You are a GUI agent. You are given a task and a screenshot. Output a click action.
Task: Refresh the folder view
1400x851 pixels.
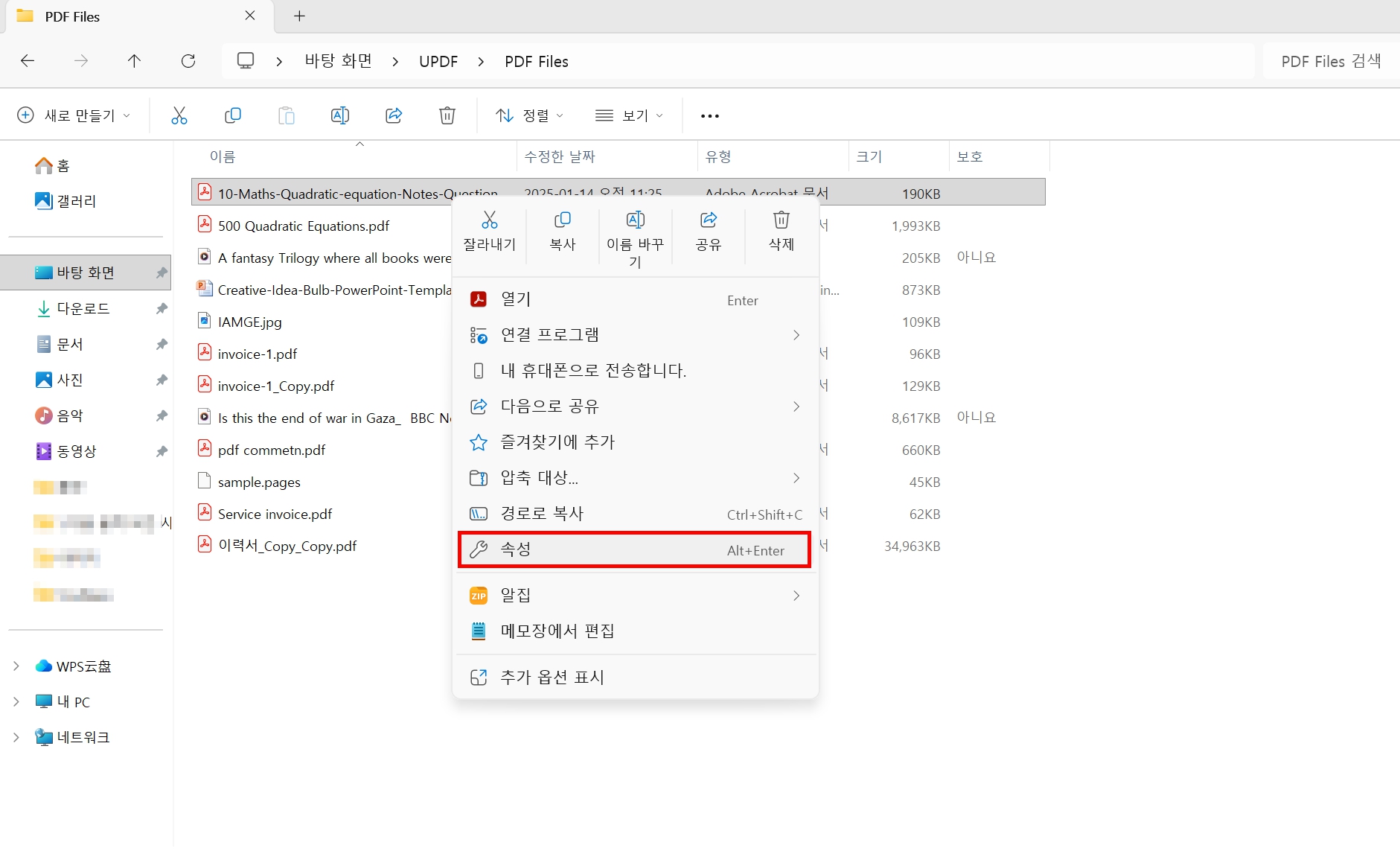(188, 61)
